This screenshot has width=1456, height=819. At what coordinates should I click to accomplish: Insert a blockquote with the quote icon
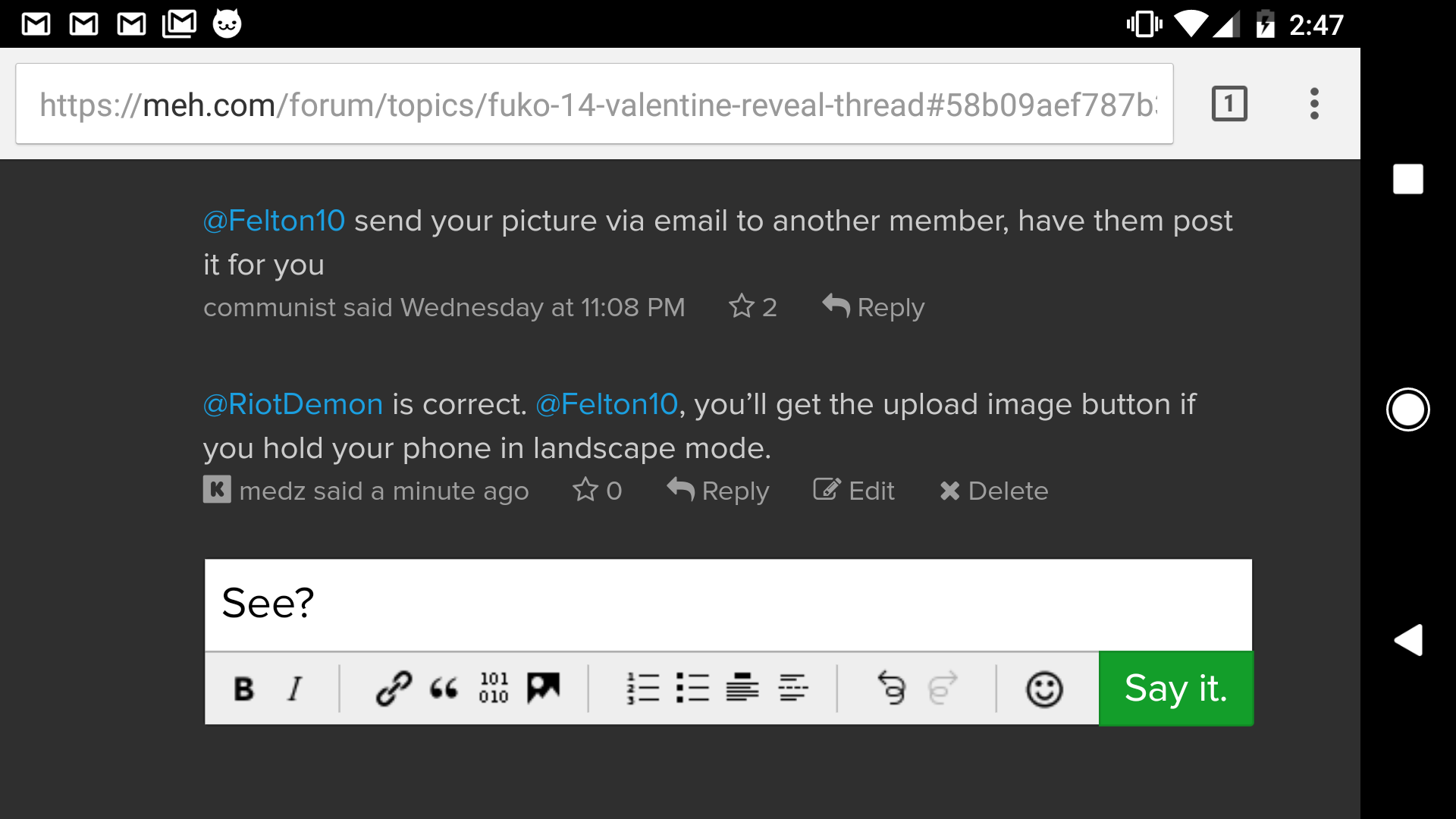pos(444,689)
